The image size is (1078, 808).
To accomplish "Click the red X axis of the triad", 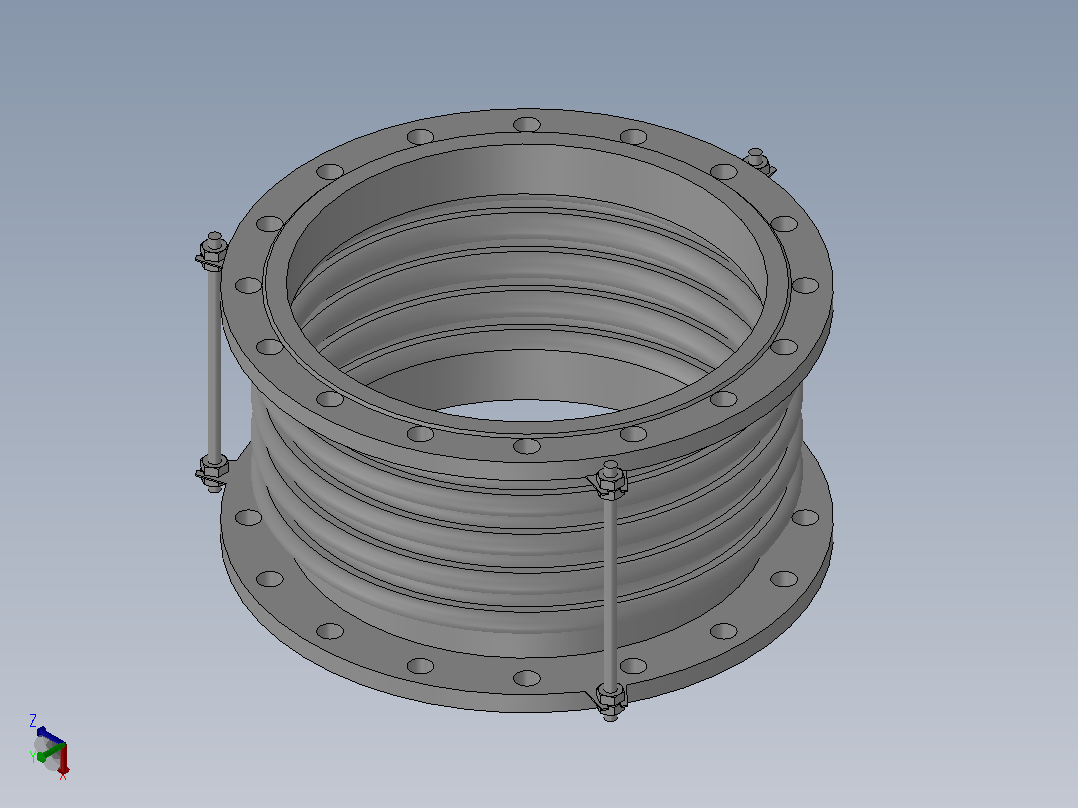I will click(63, 759).
